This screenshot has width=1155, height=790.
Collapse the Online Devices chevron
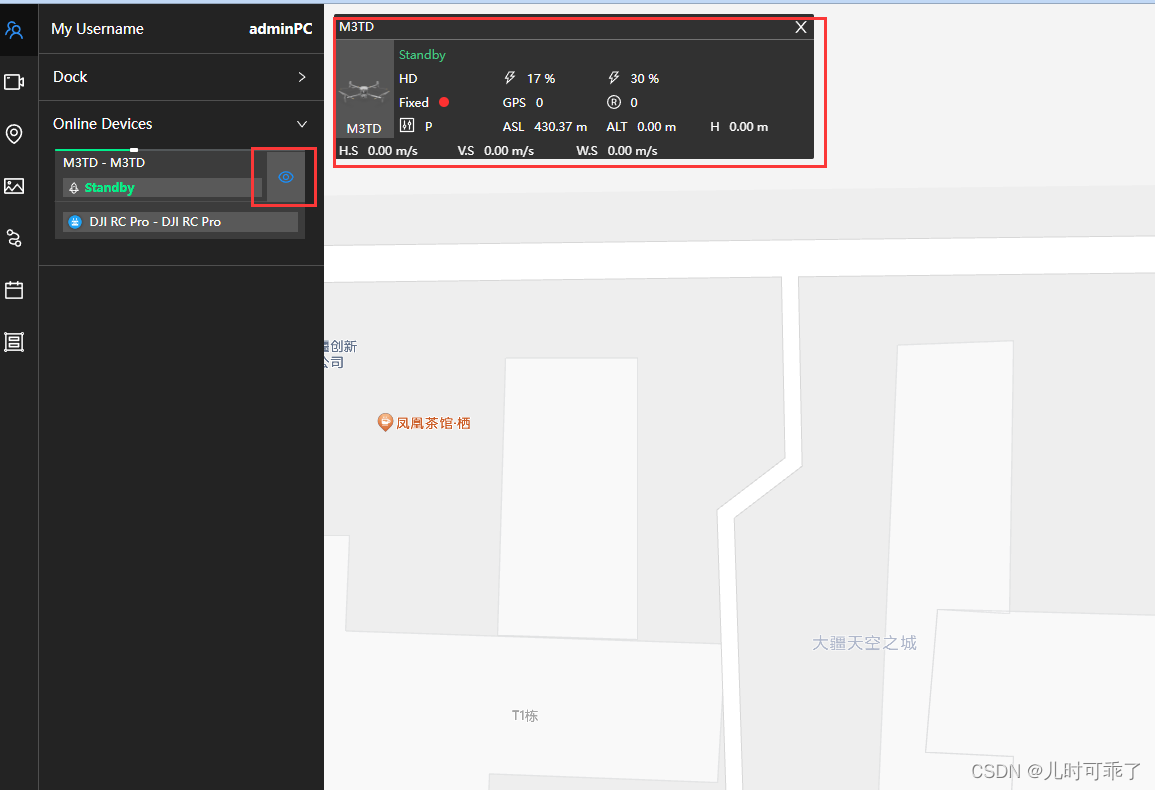(302, 124)
